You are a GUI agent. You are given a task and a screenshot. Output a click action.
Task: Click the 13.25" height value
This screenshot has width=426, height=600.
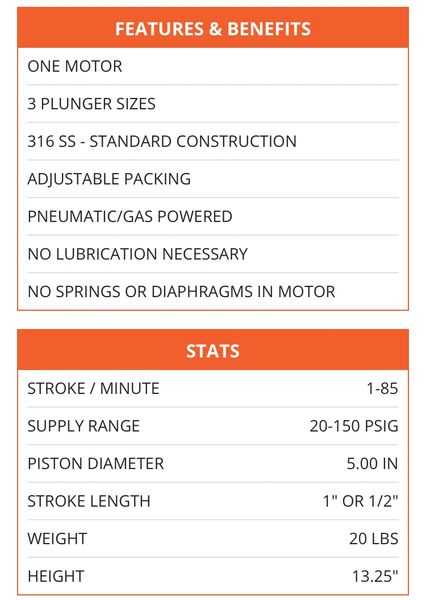tap(375, 576)
